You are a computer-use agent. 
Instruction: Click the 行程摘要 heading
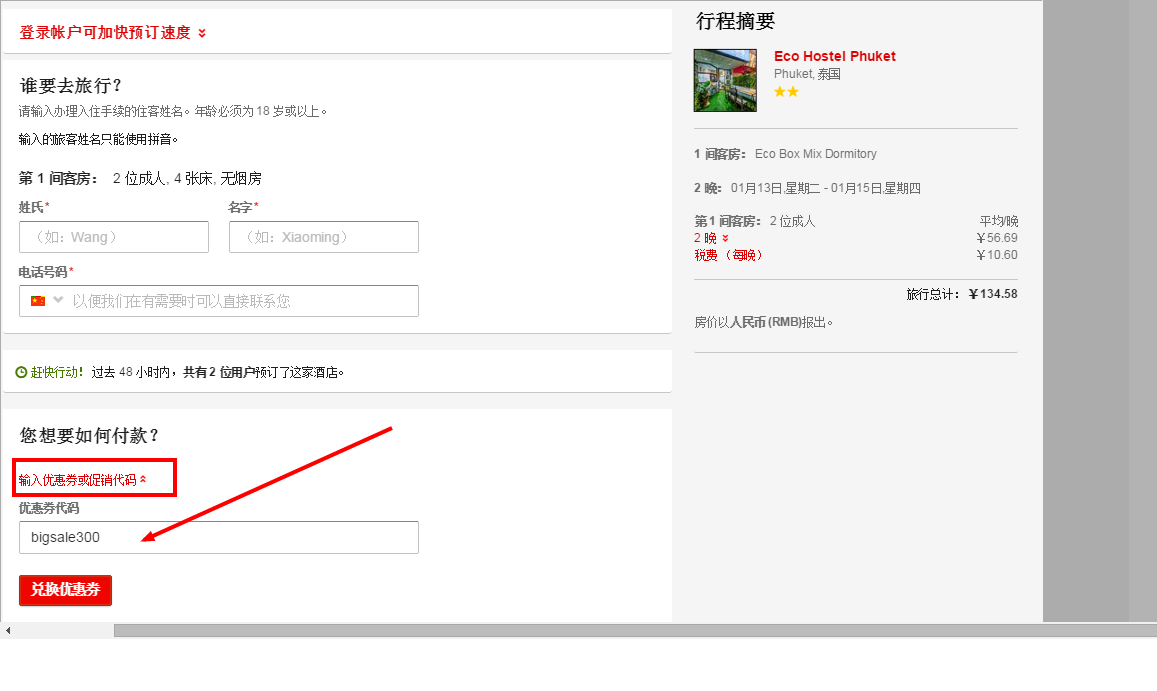tap(736, 21)
